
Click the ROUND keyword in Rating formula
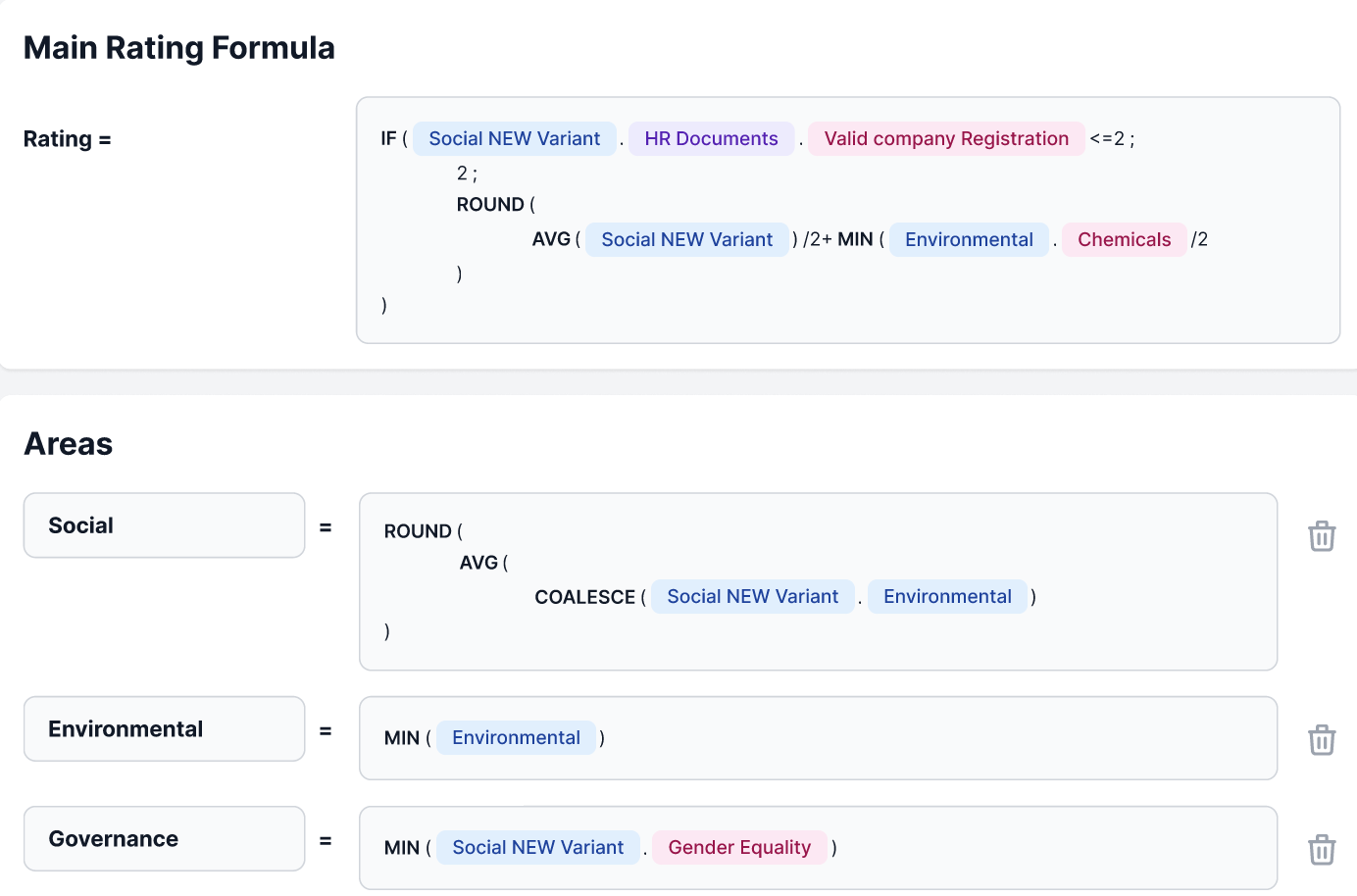[490, 205]
